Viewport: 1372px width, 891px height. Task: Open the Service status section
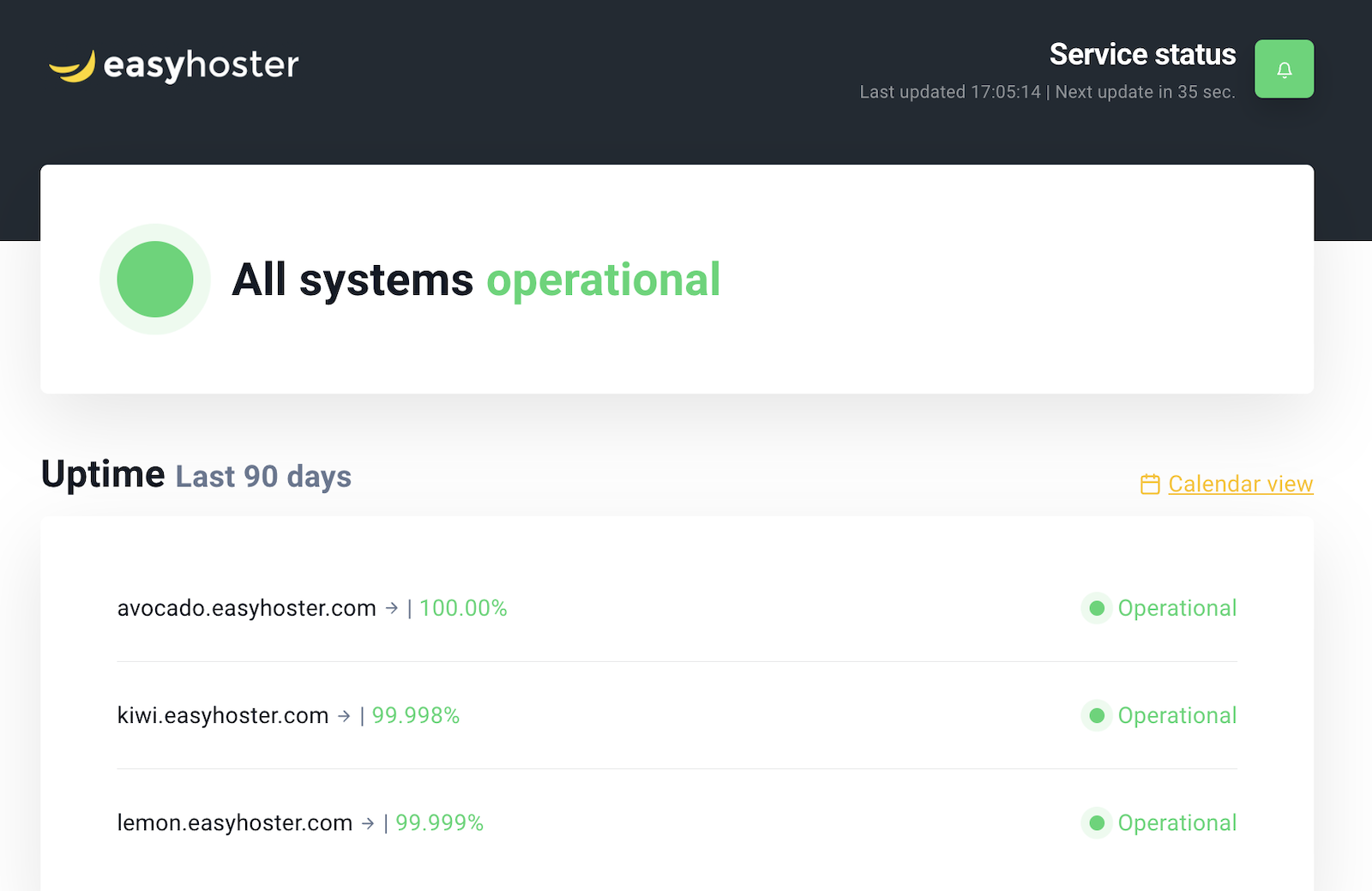coord(1142,54)
